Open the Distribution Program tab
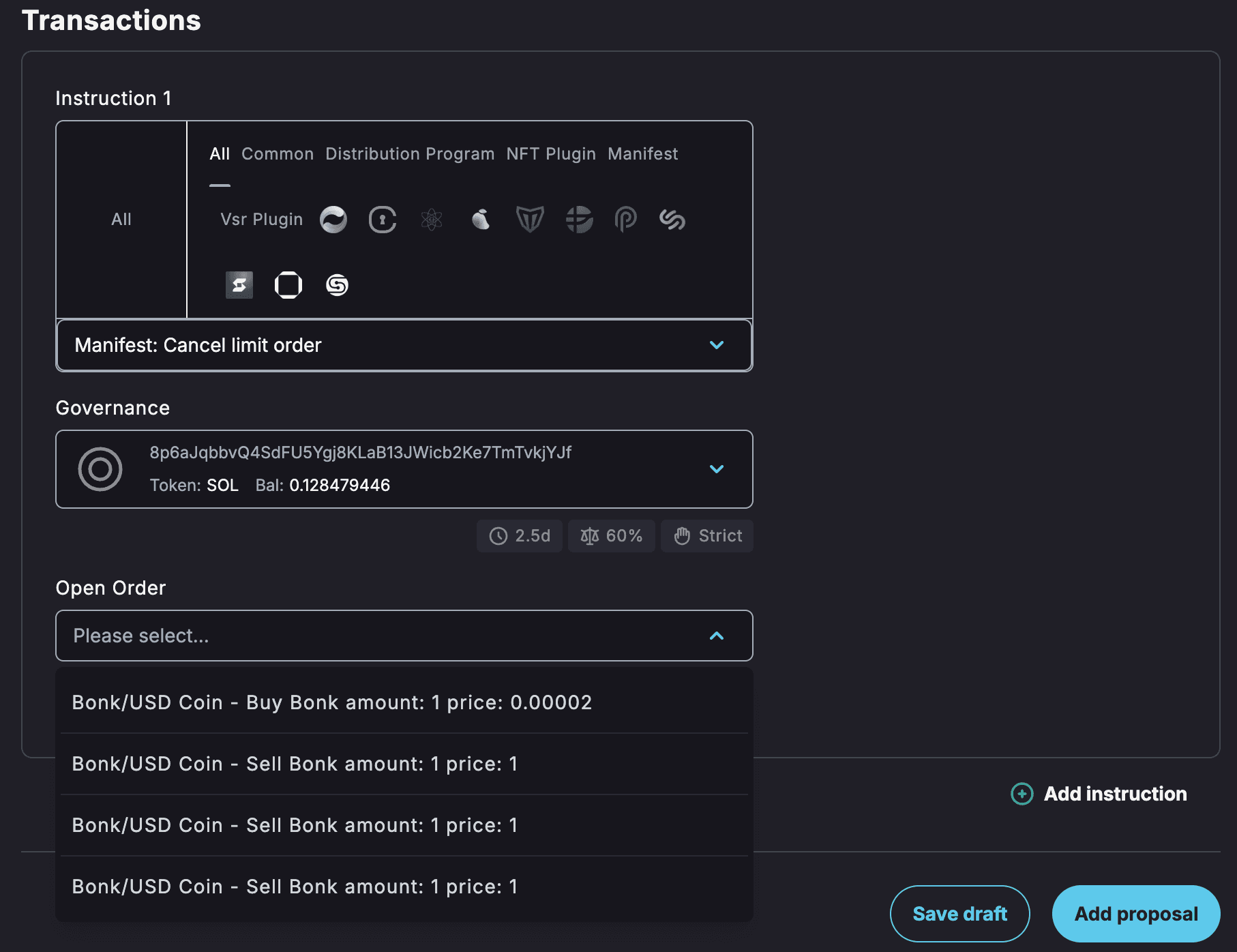 click(410, 154)
